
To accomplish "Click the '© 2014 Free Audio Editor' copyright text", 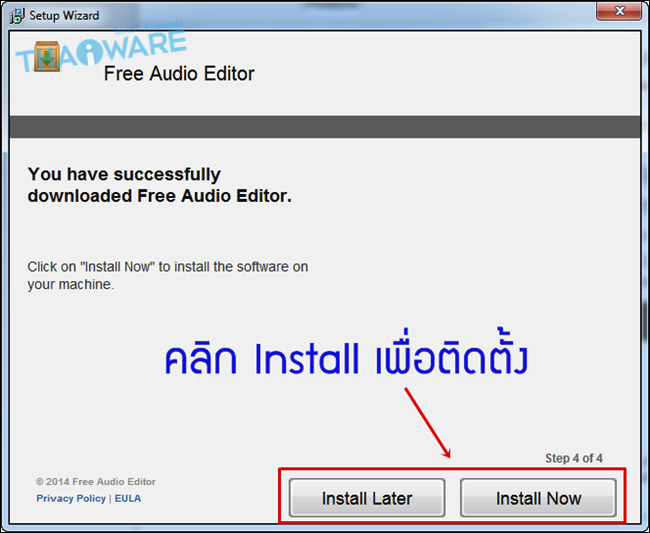I will pos(96,482).
